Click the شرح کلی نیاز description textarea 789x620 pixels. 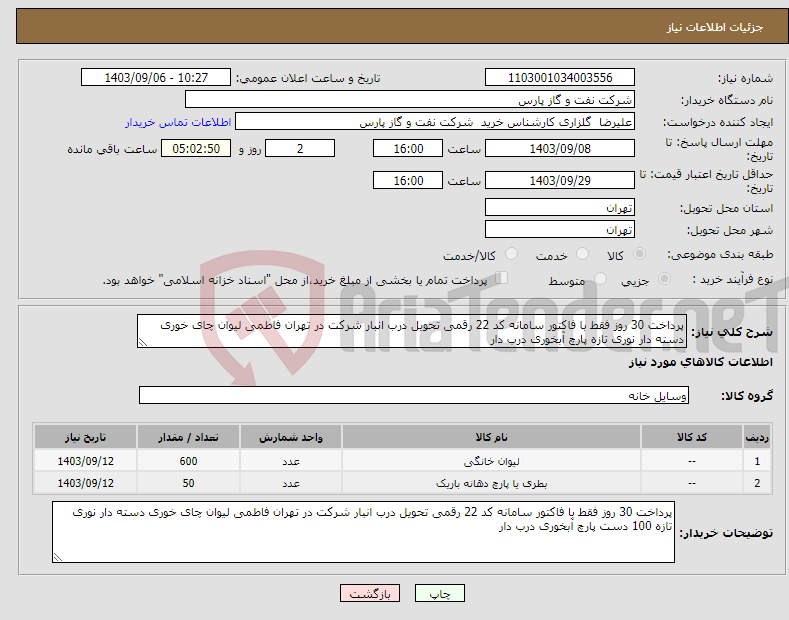tap(412, 332)
